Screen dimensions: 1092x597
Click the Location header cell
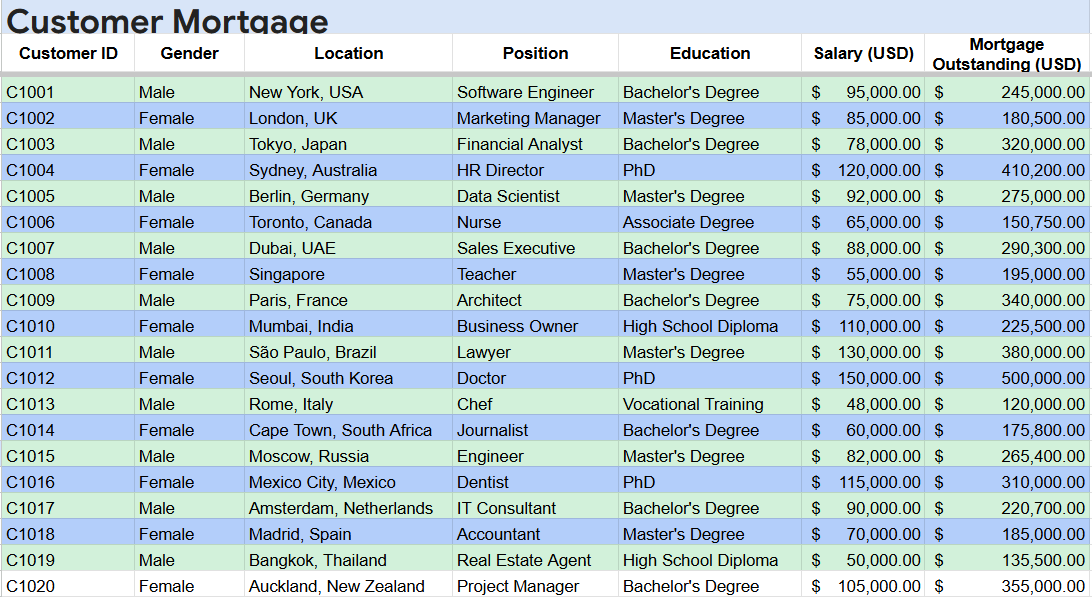click(348, 53)
